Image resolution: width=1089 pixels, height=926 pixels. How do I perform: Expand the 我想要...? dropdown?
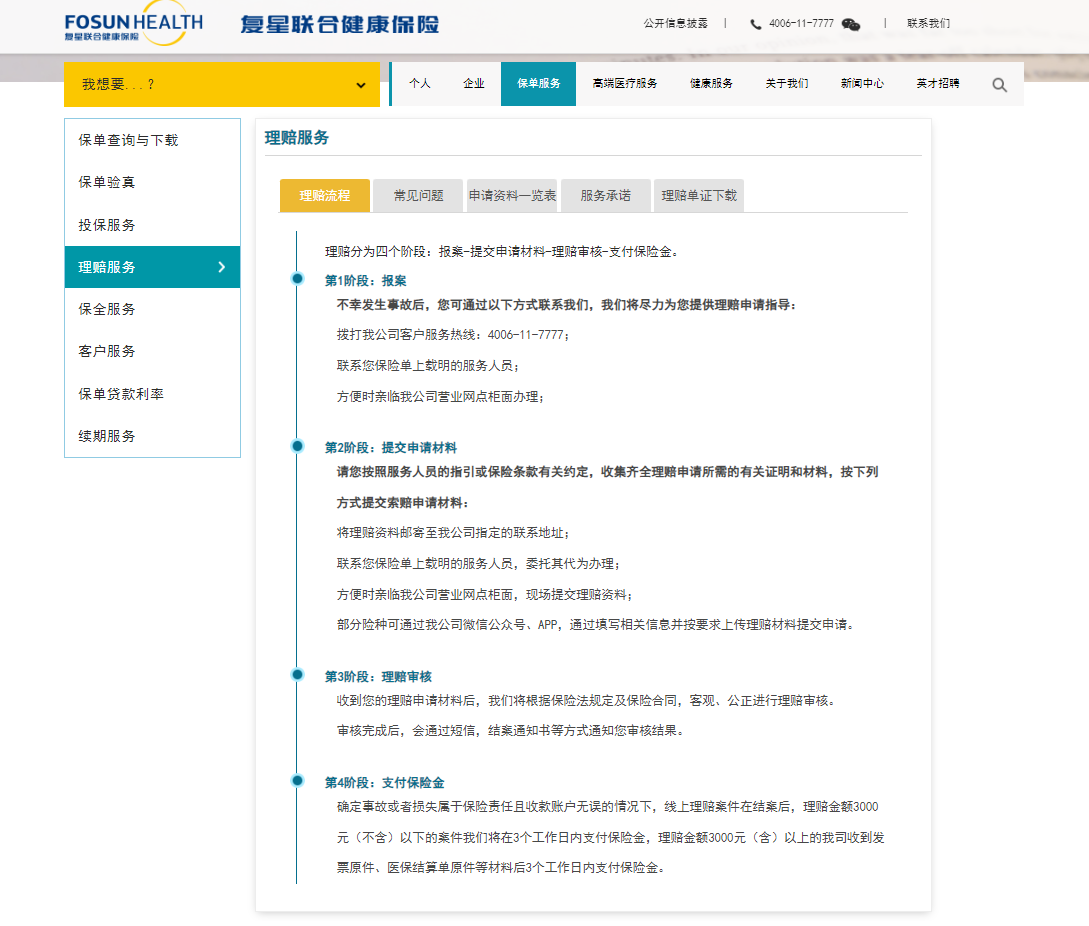point(222,85)
